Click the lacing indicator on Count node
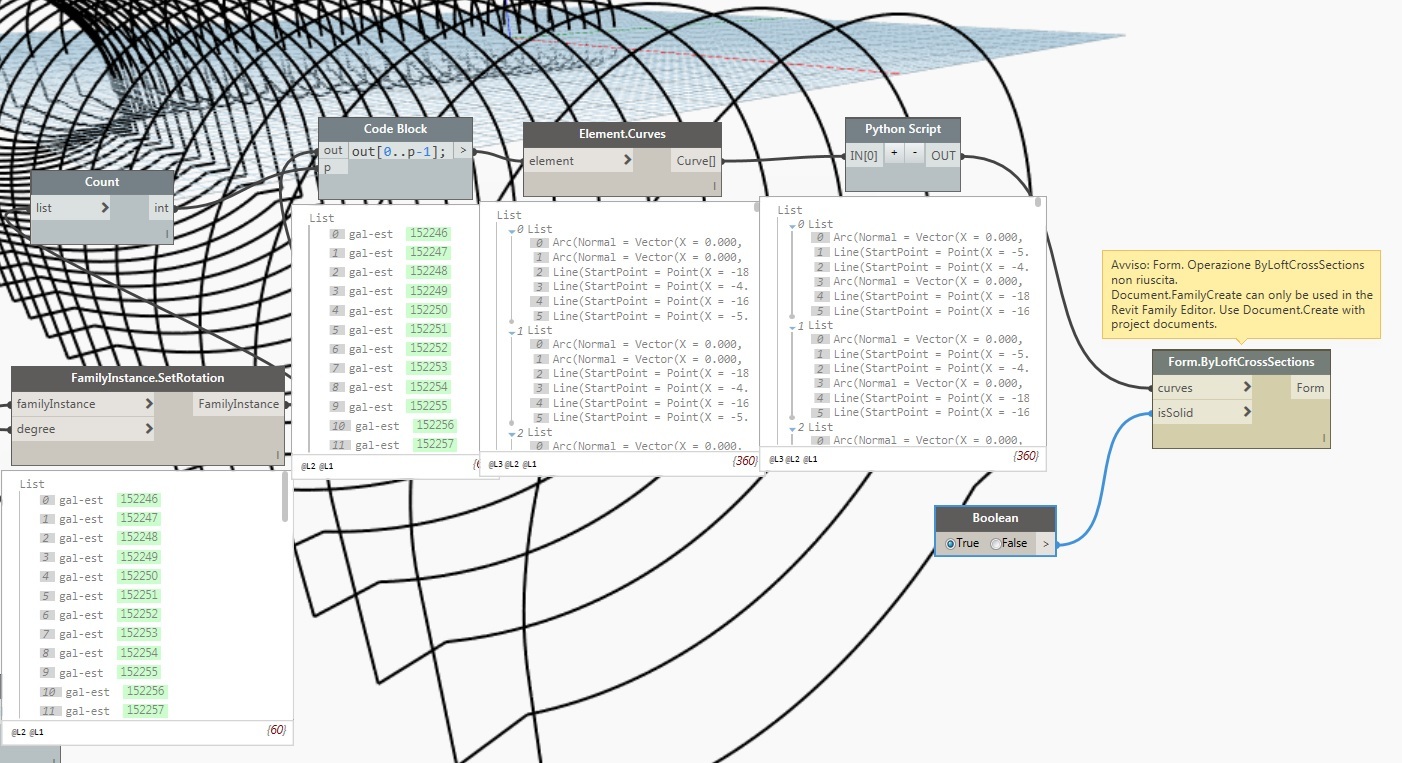 tap(167, 234)
